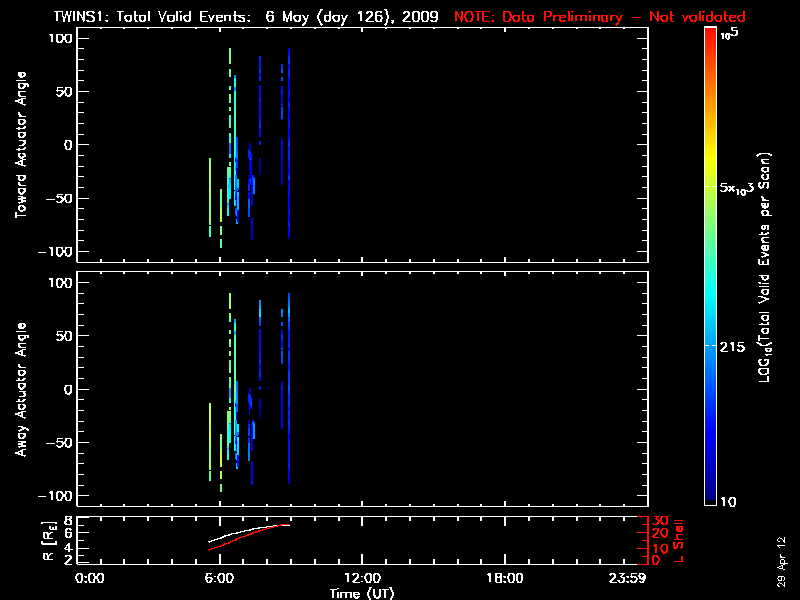Click the "10^5" color bar maximum label
This screenshot has height=600, width=800.
(730, 34)
